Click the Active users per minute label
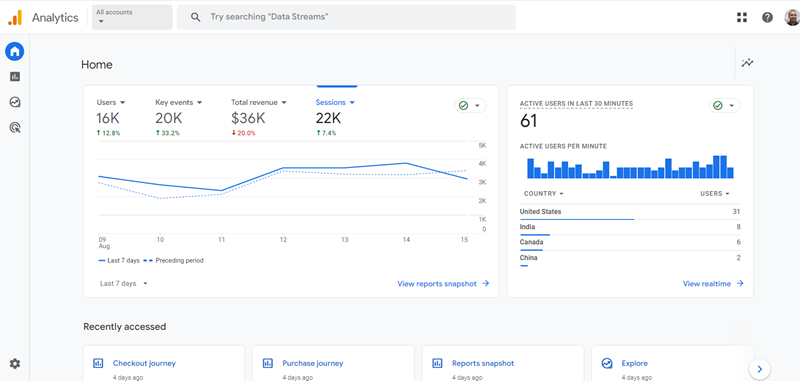800x381 pixels. point(563,146)
